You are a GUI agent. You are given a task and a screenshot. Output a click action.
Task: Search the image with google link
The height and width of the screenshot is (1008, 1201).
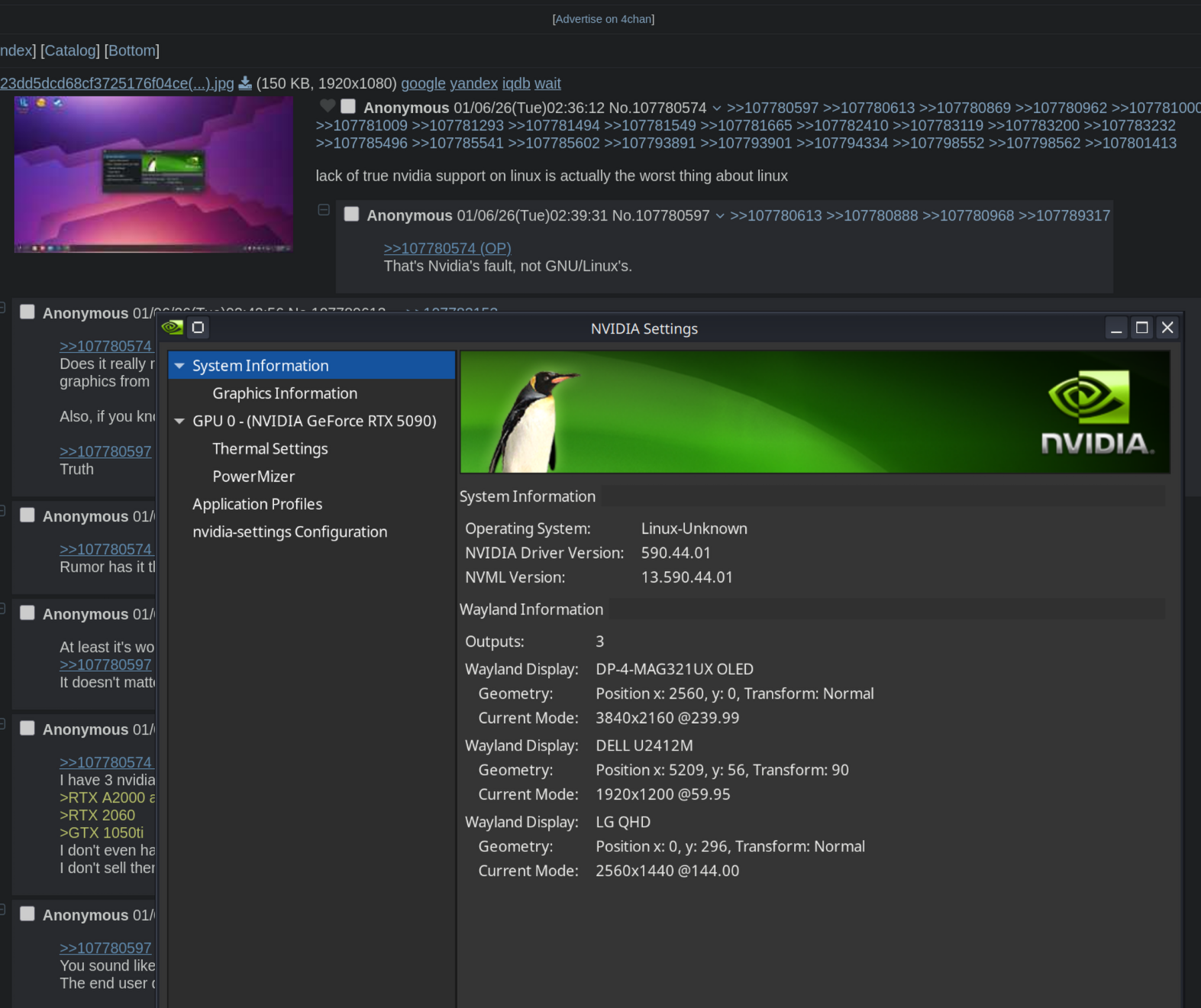point(423,83)
